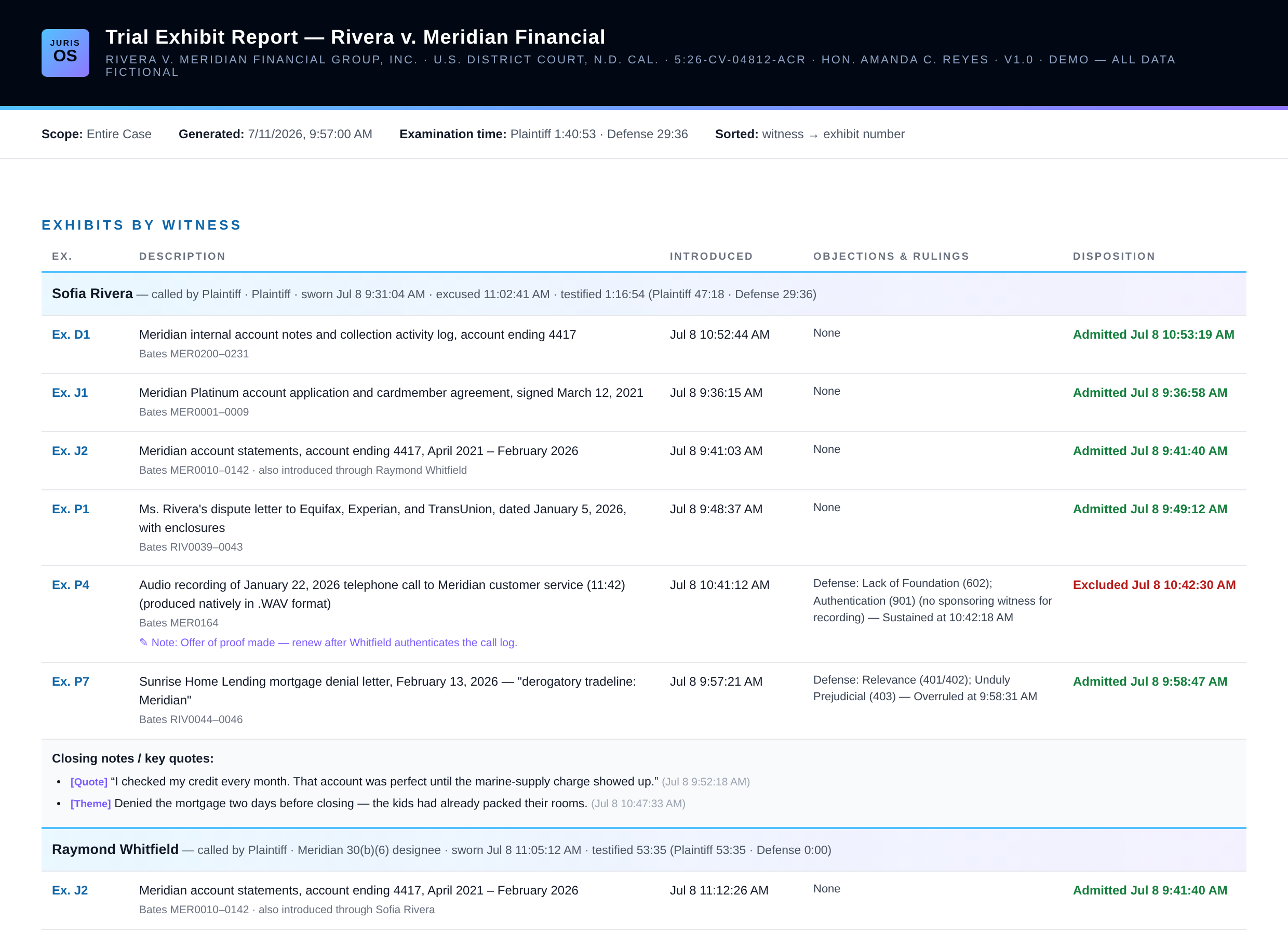Click 'Bates MER0164' text
Image resolution: width=1288 pixels, height=935 pixels.
pyautogui.click(x=179, y=623)
